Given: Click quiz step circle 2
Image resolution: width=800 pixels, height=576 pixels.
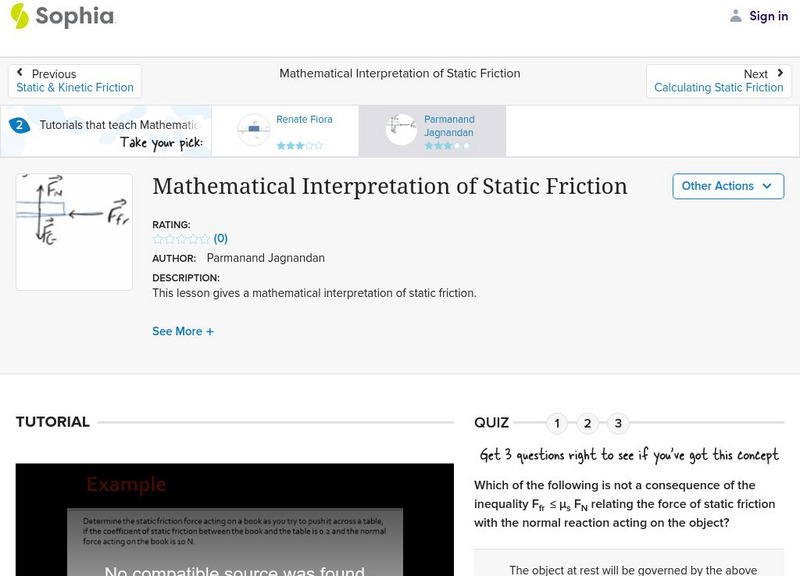Looking at the screenshot, I should tap(587, 423).
